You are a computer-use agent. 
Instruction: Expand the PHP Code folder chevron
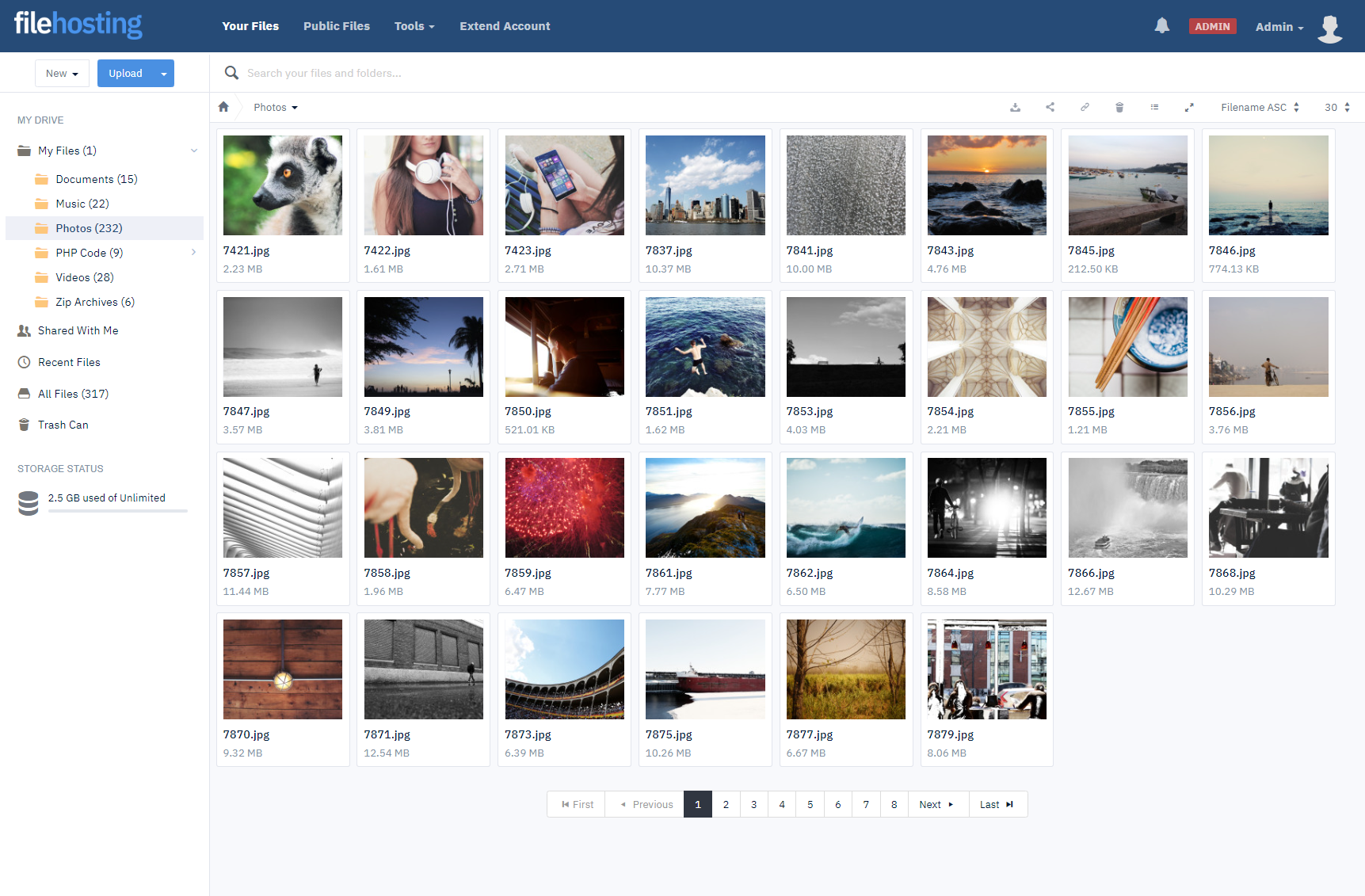coord(193,253)
